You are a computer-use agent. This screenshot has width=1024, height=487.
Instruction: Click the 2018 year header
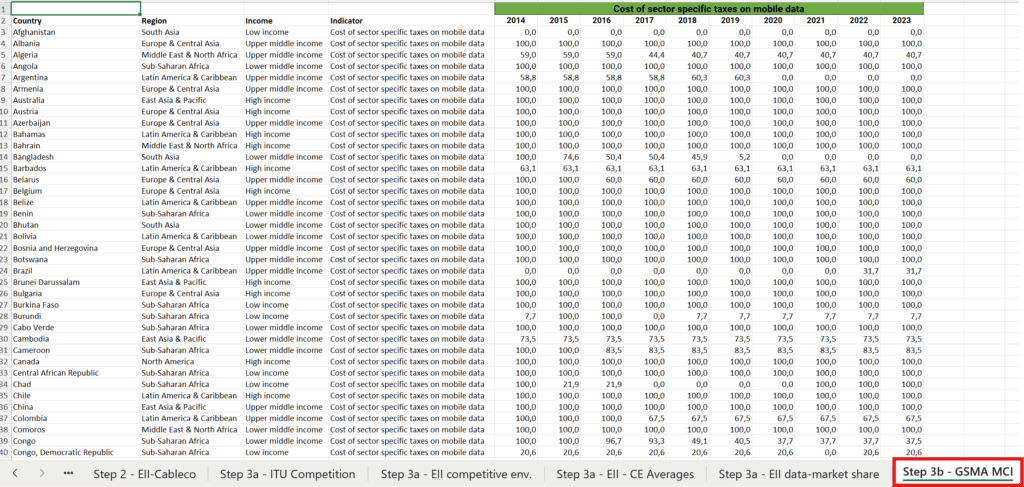tap(687, 21)
